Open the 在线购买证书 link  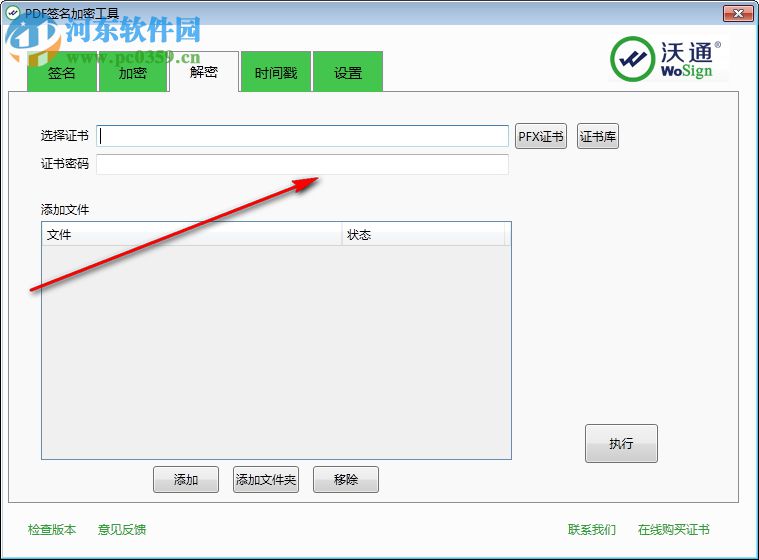[x=674, y=530]
